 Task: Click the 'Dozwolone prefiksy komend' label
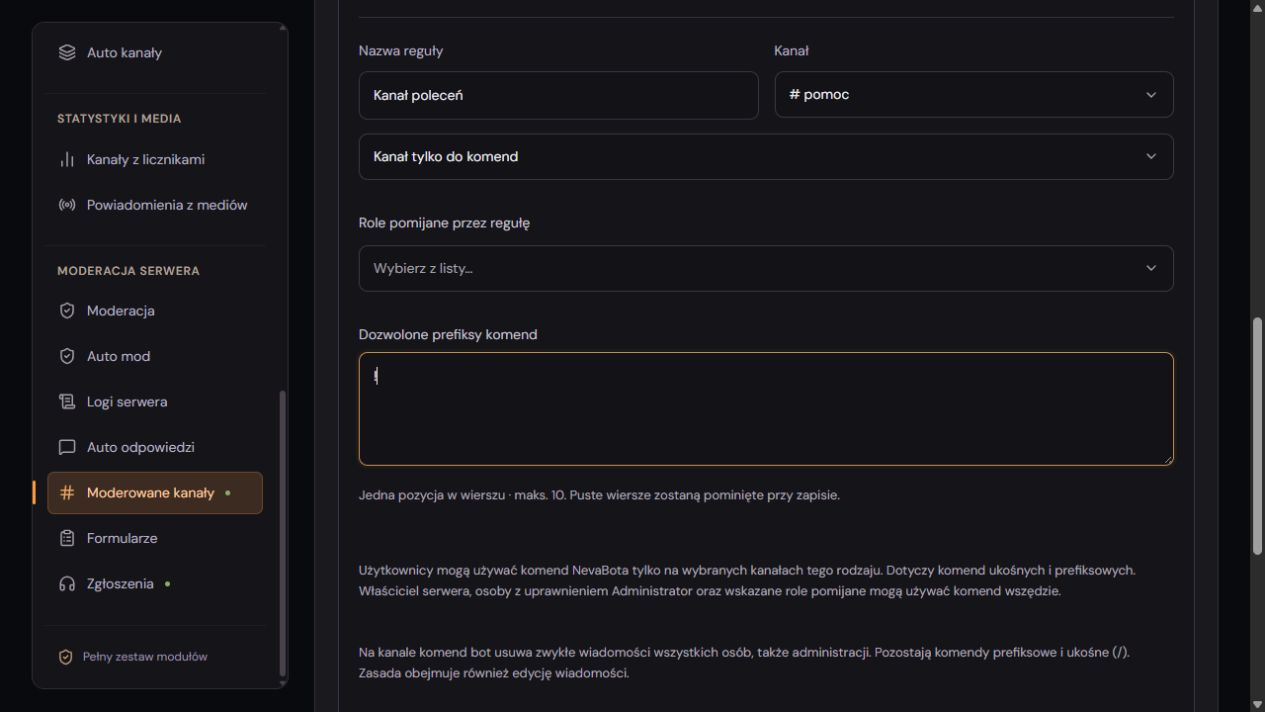tap(448, 335)
